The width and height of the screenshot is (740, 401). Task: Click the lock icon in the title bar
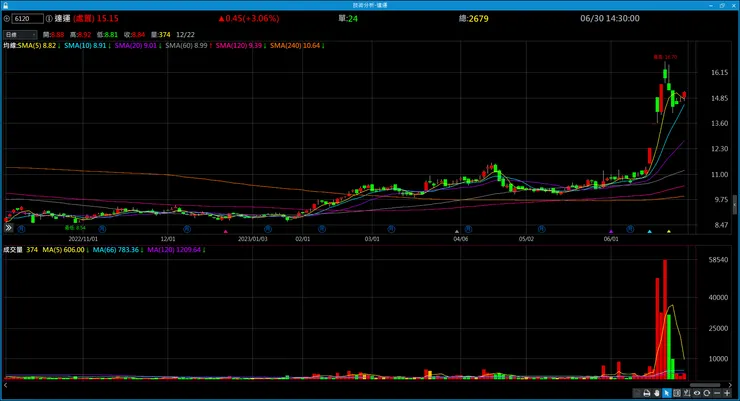(6, 5)
